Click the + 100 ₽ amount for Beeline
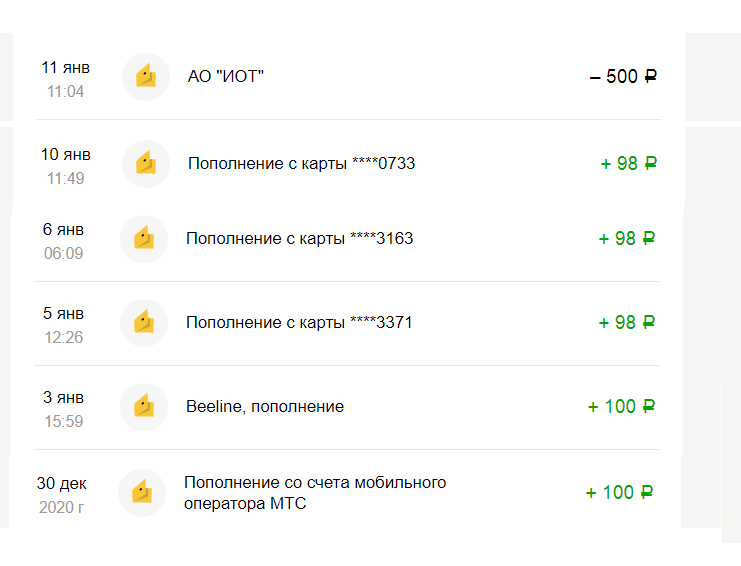741x566 pixels. coord(621,407)
